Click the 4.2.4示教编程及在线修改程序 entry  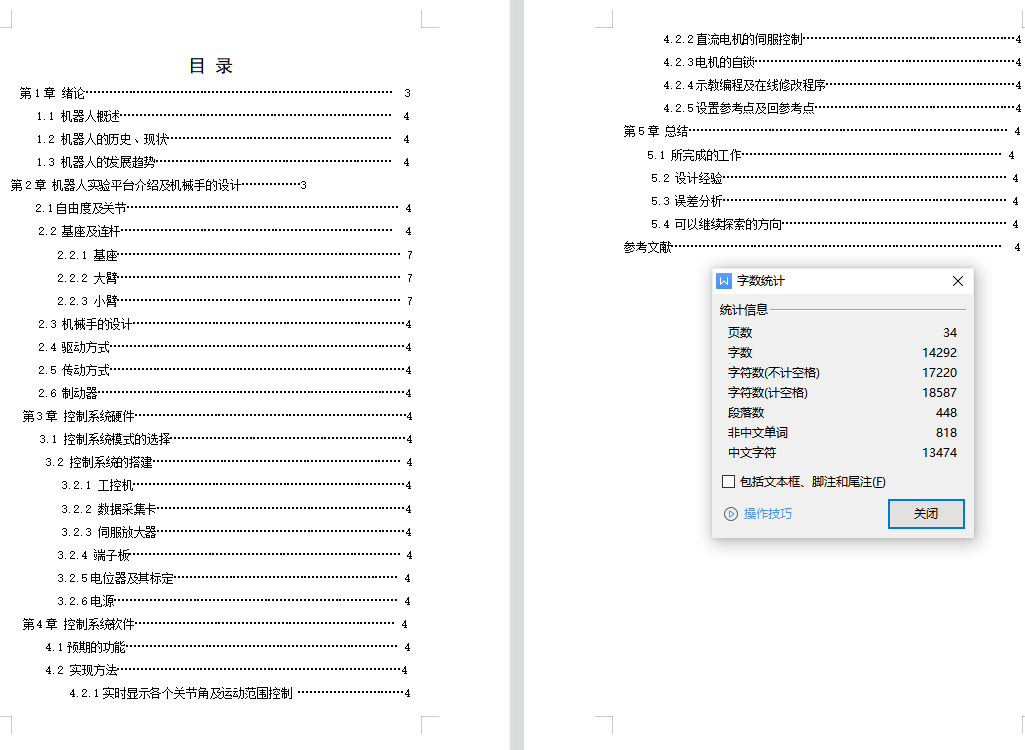842,85
